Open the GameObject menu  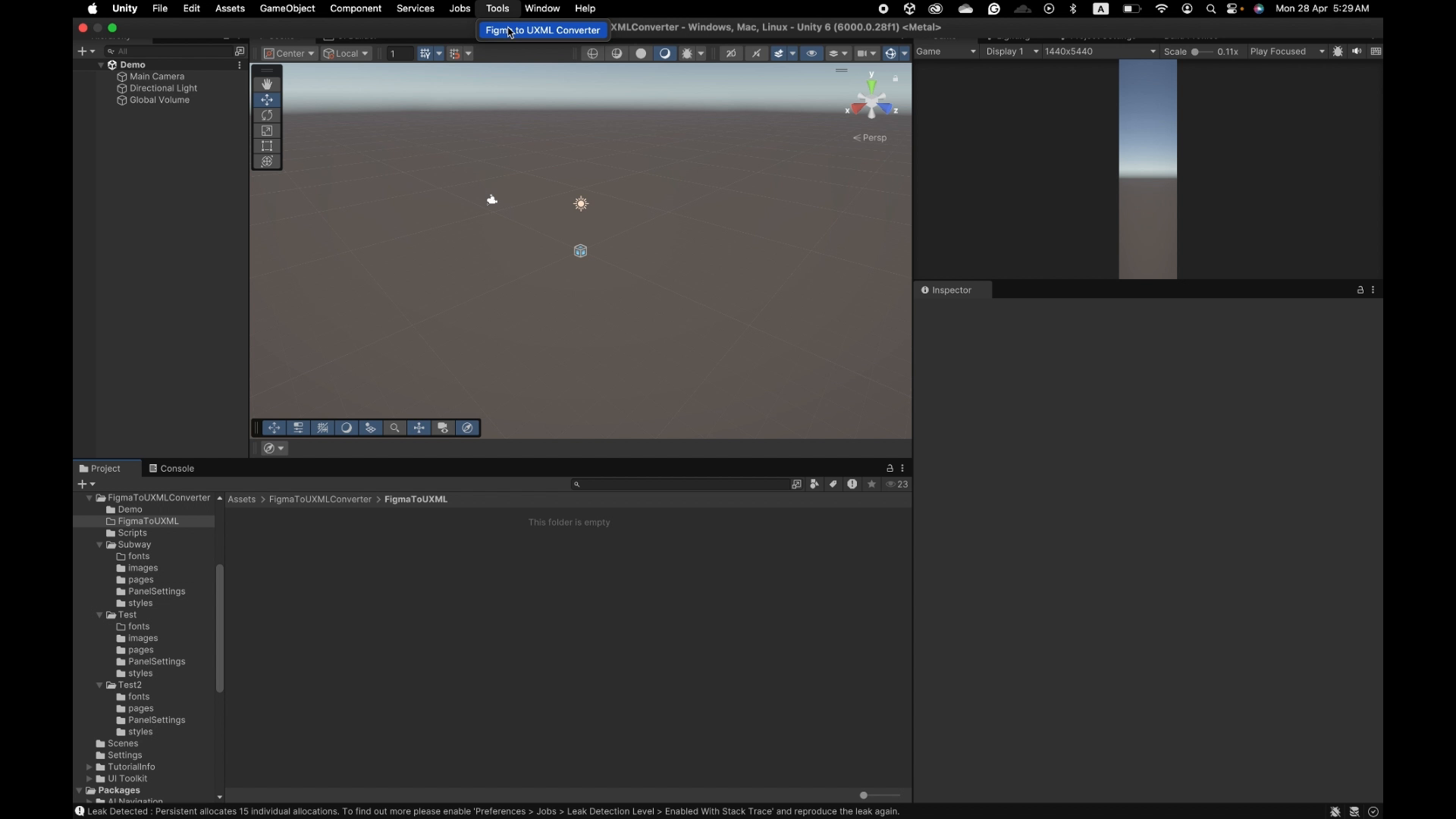pyautogui.click(x=287, y=8)
